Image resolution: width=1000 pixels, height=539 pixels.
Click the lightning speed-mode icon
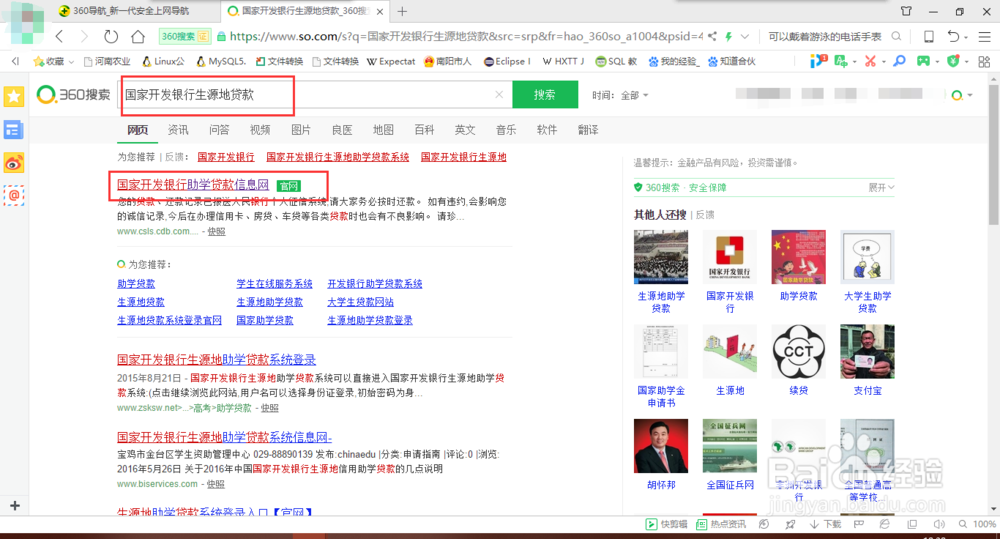728,36
